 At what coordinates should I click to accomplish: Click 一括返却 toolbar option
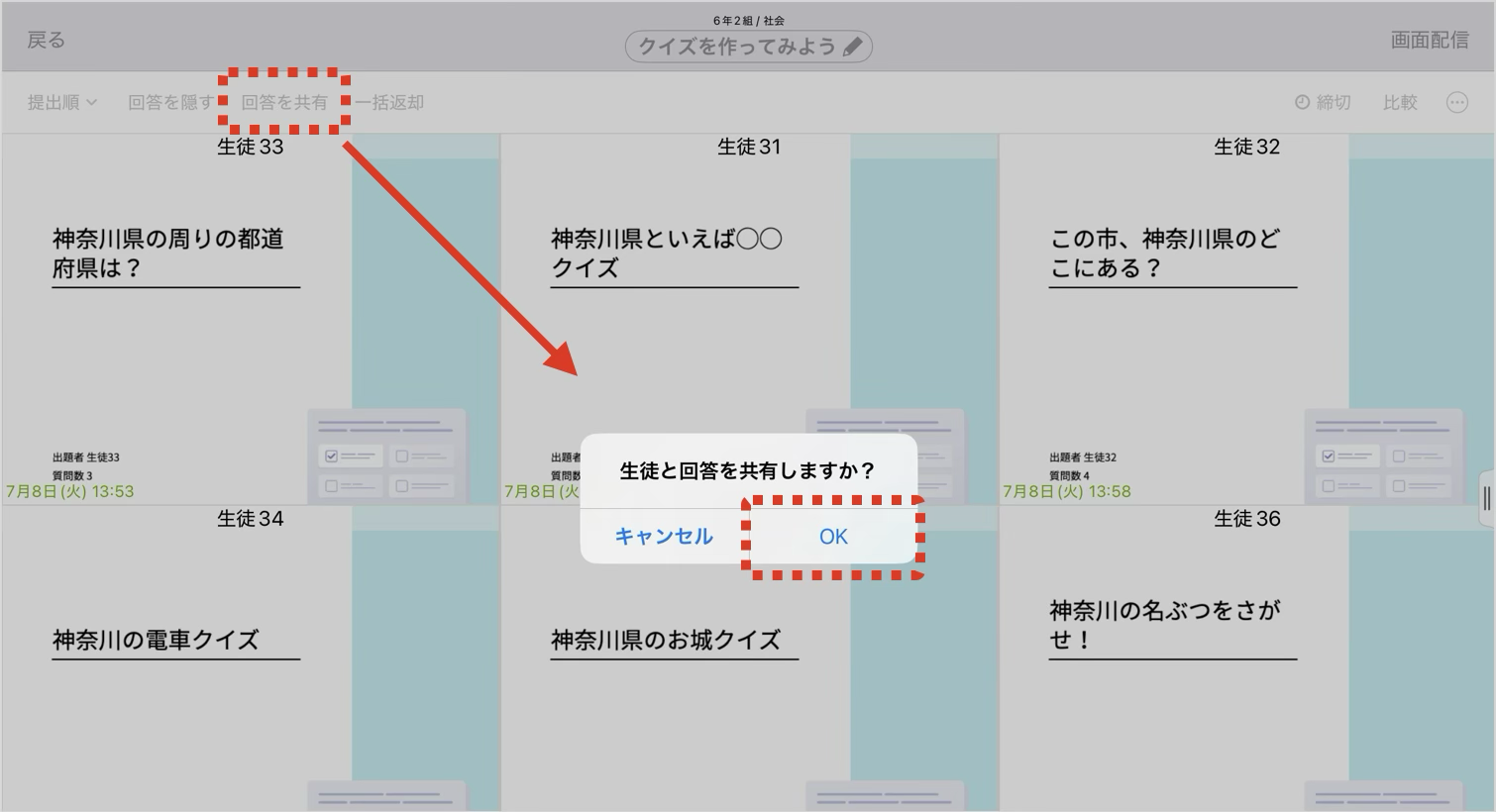coord(389,102)
